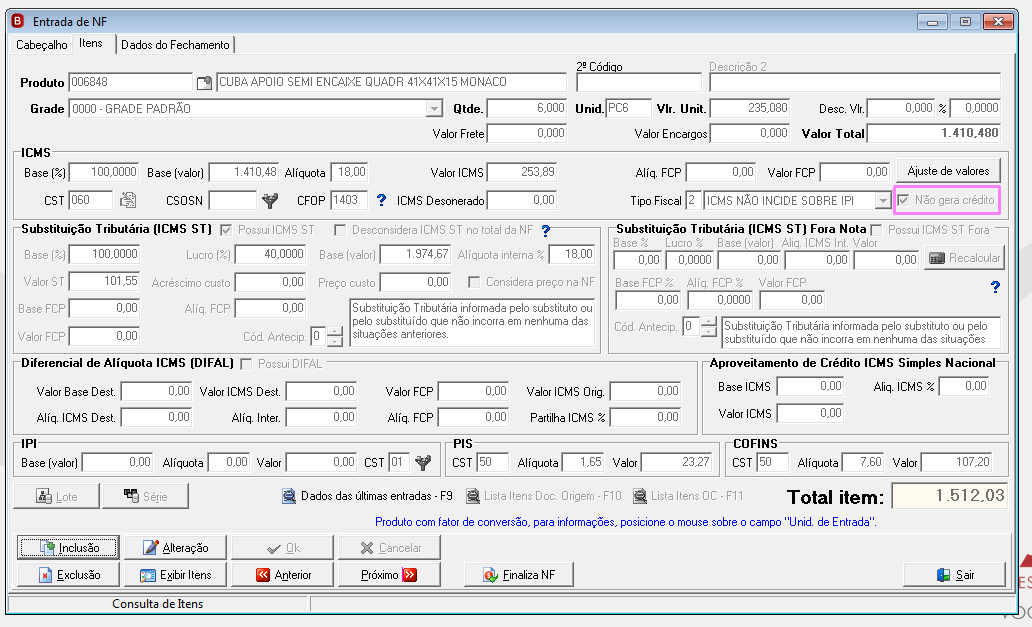Click the COFINS Valor field
Viewport: 1032px width, 627px height.
pyautogui.click(x=956, y=463)
